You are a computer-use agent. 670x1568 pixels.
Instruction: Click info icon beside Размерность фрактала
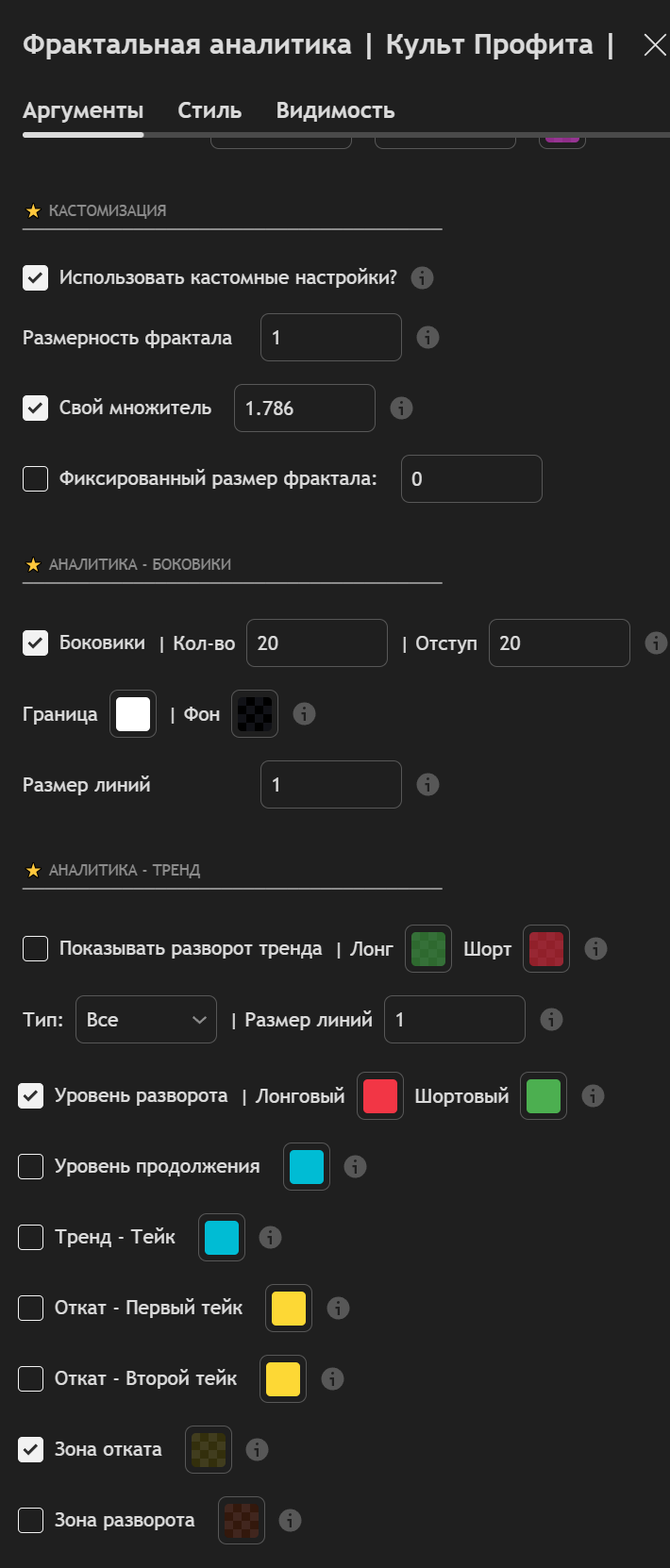tap(427, 338)
